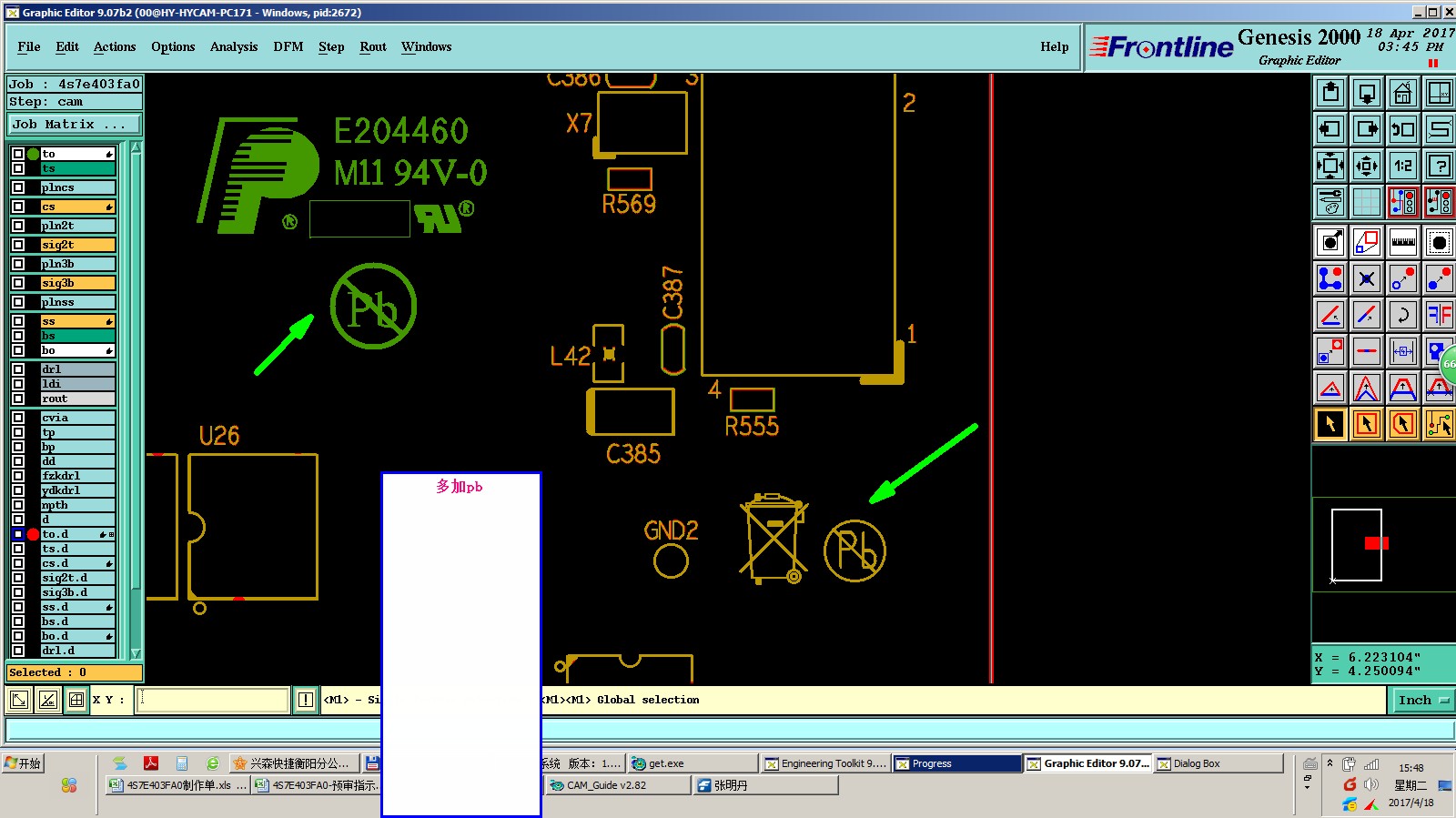Click the pan right view icon
Viewport: 1456px width, 818px height.
click(x=1367, y=129)
